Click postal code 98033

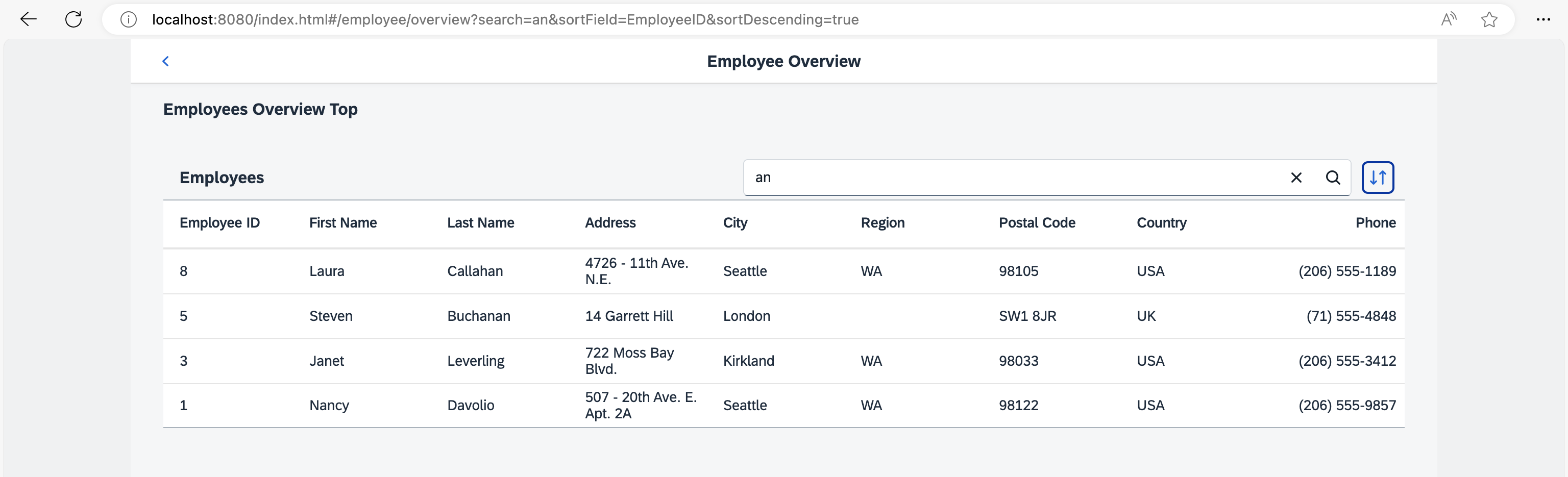(1018, 361)
